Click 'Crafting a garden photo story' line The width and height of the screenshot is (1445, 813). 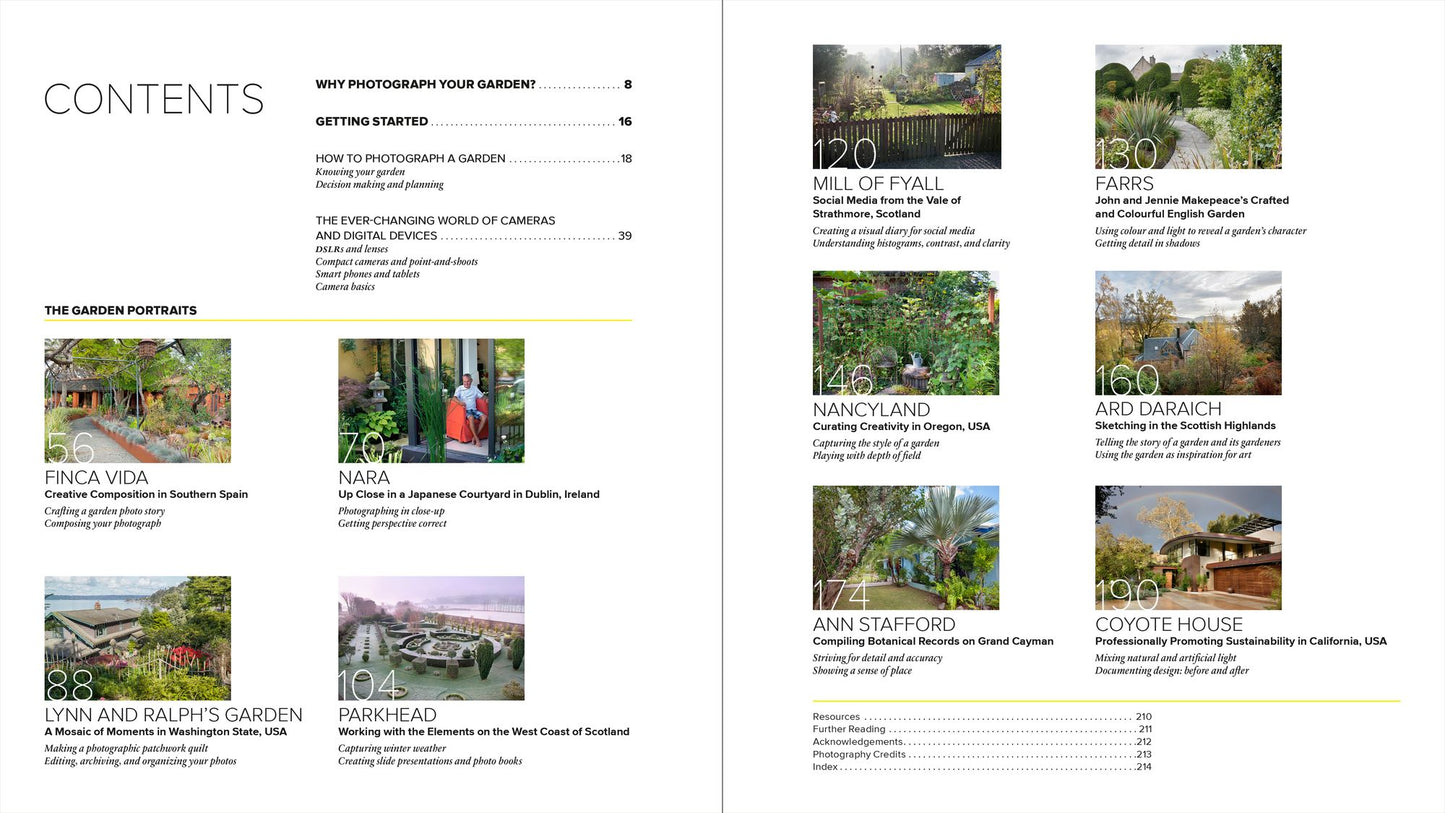(x=105, y=511)
